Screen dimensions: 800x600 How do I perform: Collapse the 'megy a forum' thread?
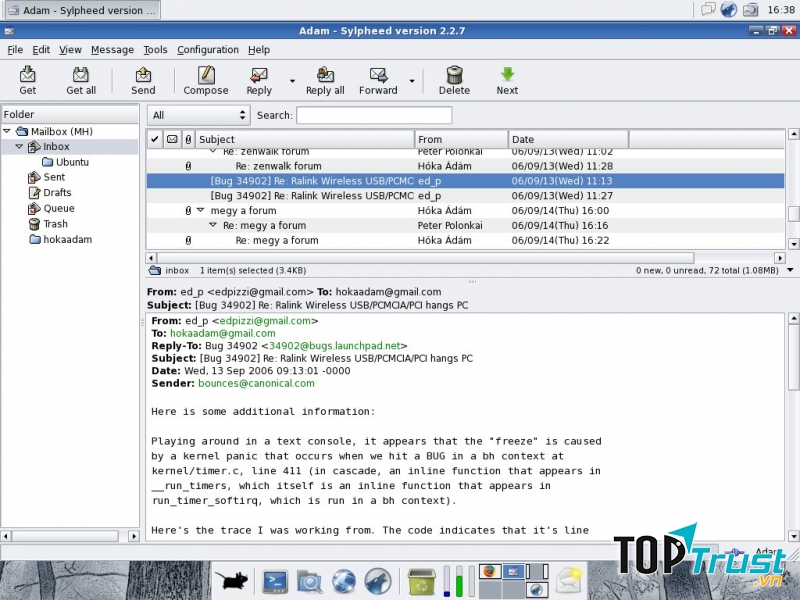click(x=201, y=210)
